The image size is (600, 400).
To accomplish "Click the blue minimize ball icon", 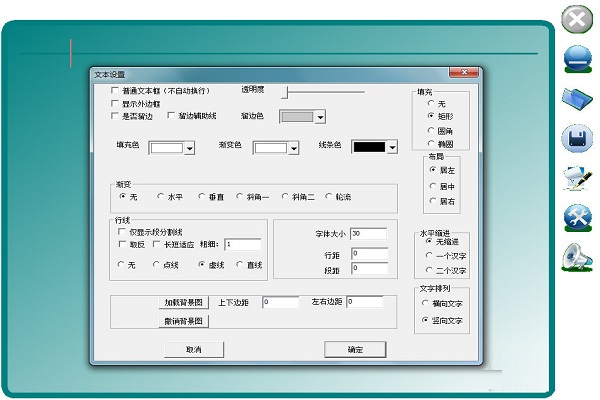I will coord(578,59).
